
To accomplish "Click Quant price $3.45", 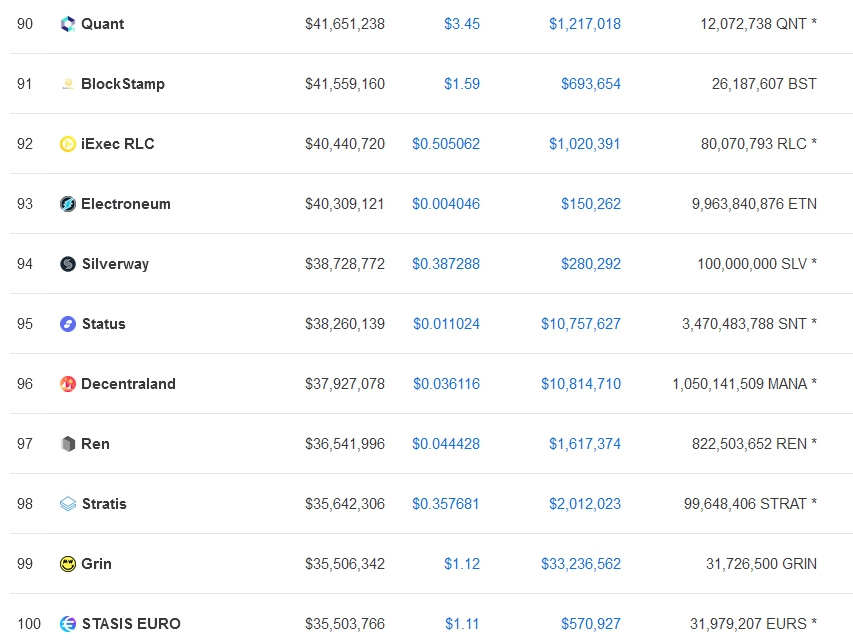I will pyautogui.click(x=462, y=24).
